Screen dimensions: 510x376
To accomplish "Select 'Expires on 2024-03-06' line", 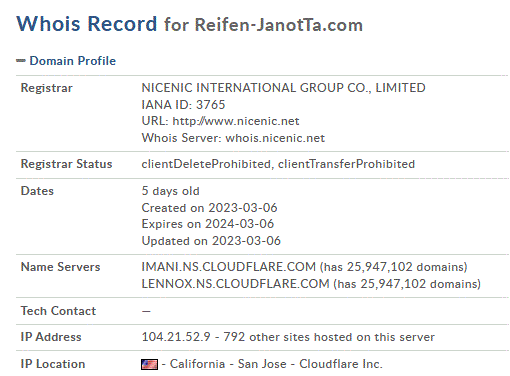I will point(208,224).
